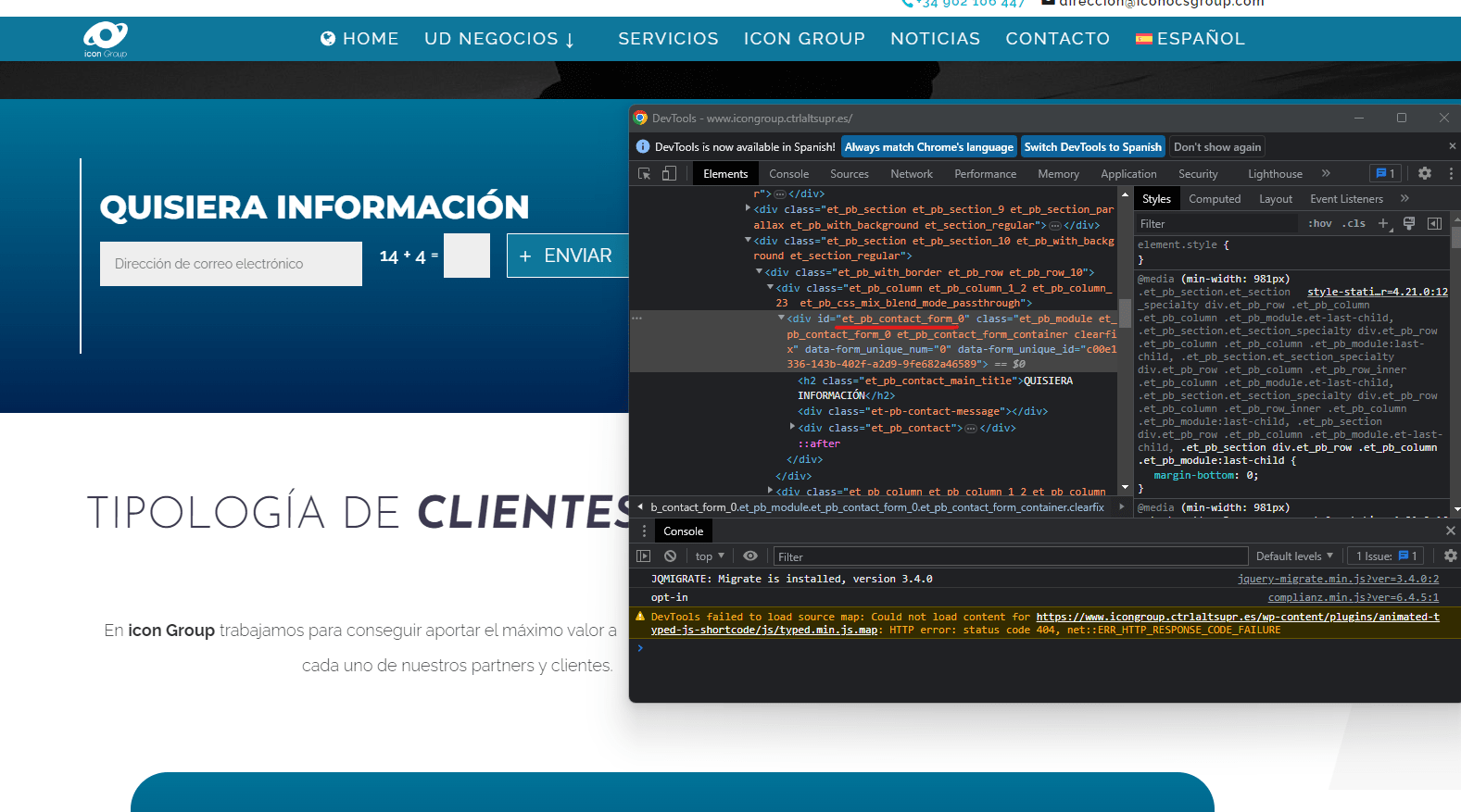Click the ellipsis icon beside selected DOM node
Screen dimensions: 1461x812
[636, 318]
